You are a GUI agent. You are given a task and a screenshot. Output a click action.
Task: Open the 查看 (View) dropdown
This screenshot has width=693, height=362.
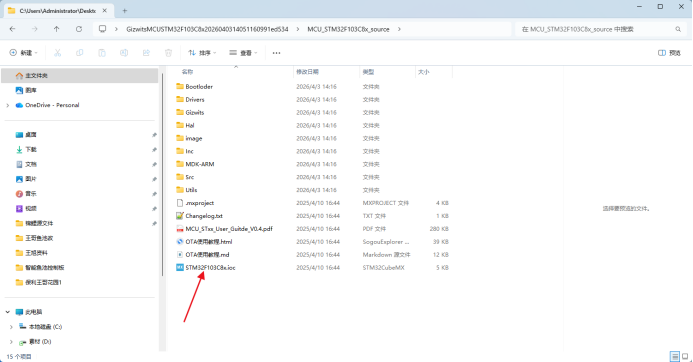(243, 53)
